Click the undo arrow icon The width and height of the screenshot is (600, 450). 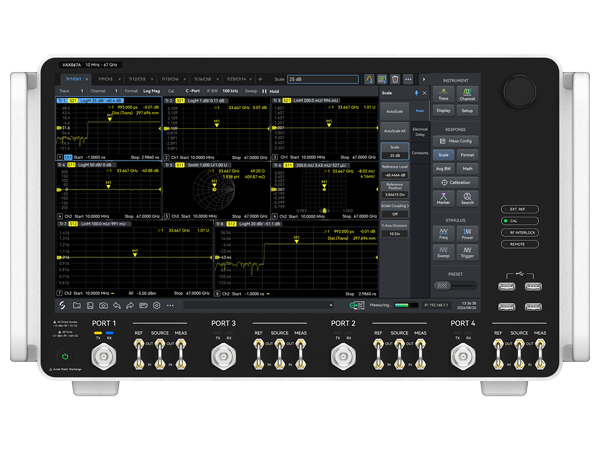tap(117, 305)
